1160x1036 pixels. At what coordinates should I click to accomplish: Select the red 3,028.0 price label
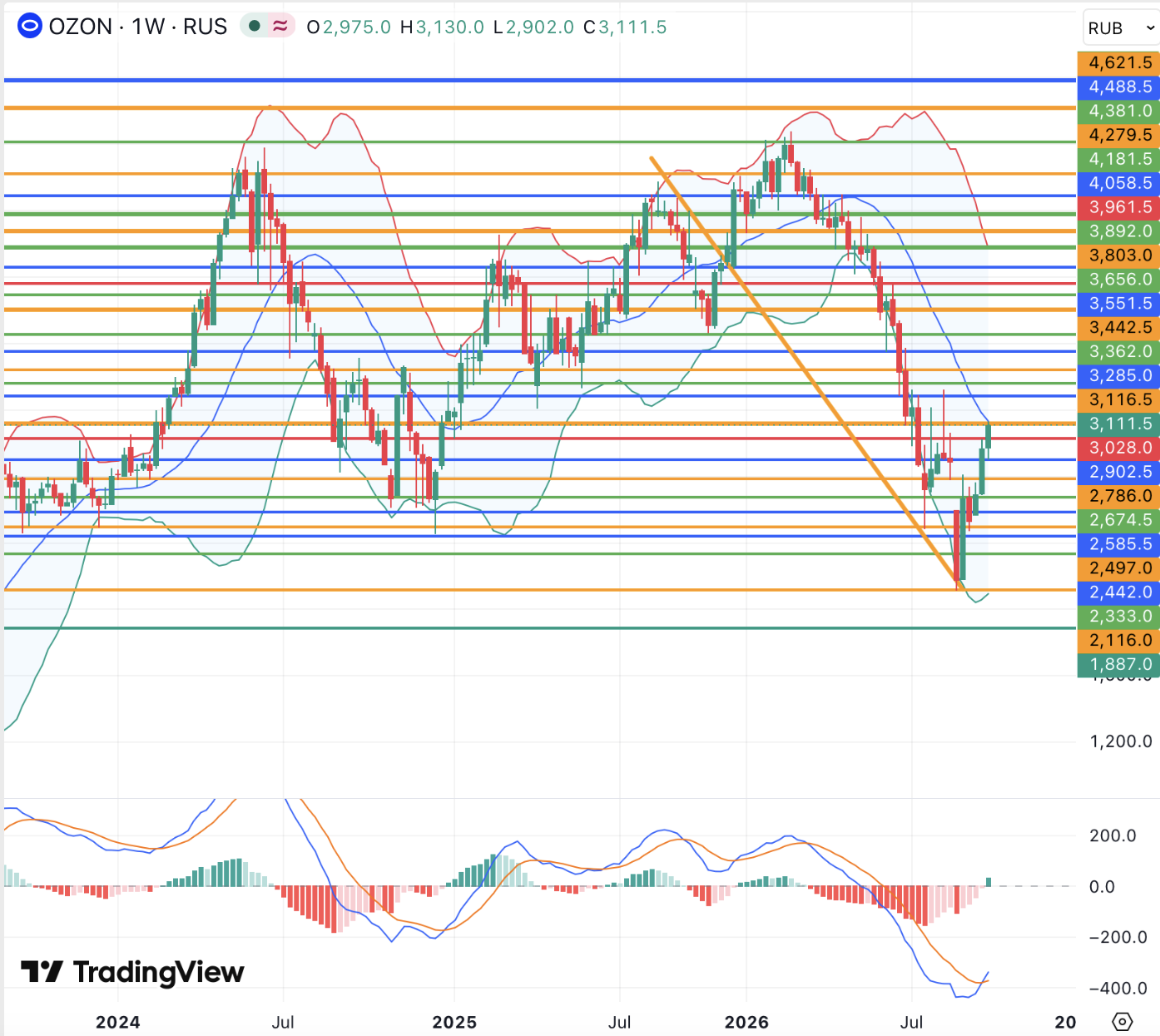pos(1118,449)
